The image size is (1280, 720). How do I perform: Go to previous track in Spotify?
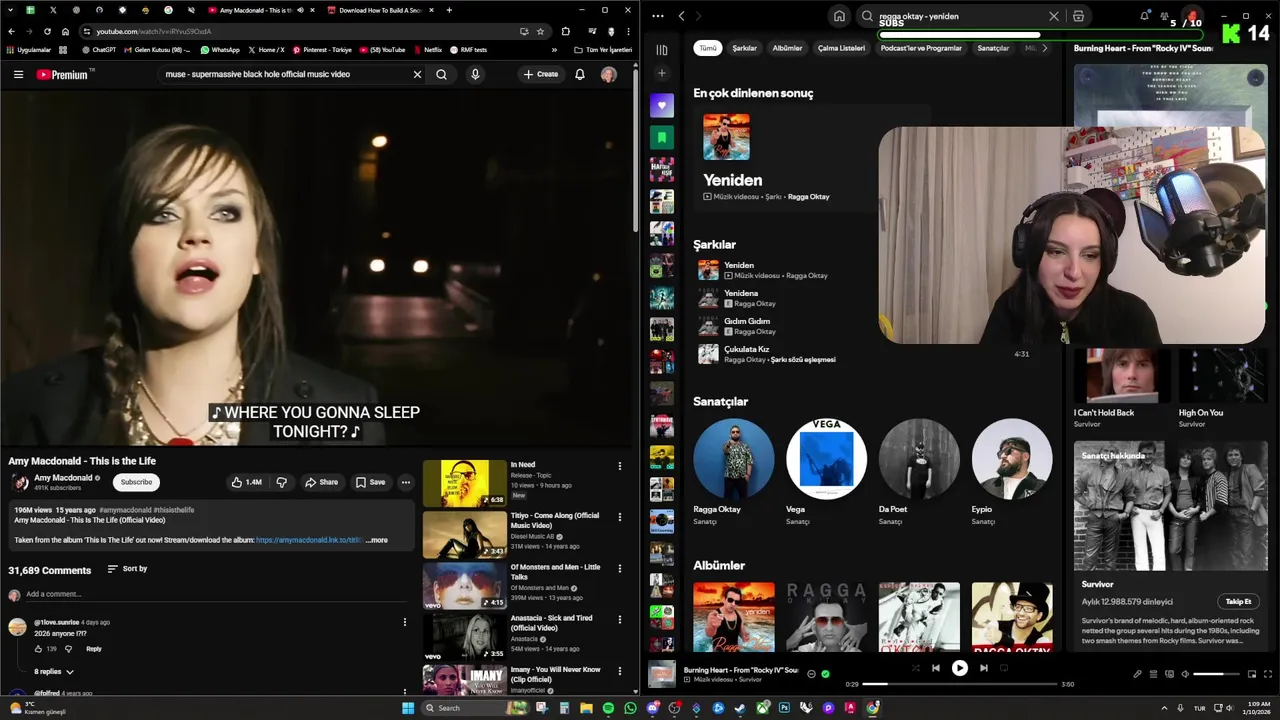click(x=935, y=668)
